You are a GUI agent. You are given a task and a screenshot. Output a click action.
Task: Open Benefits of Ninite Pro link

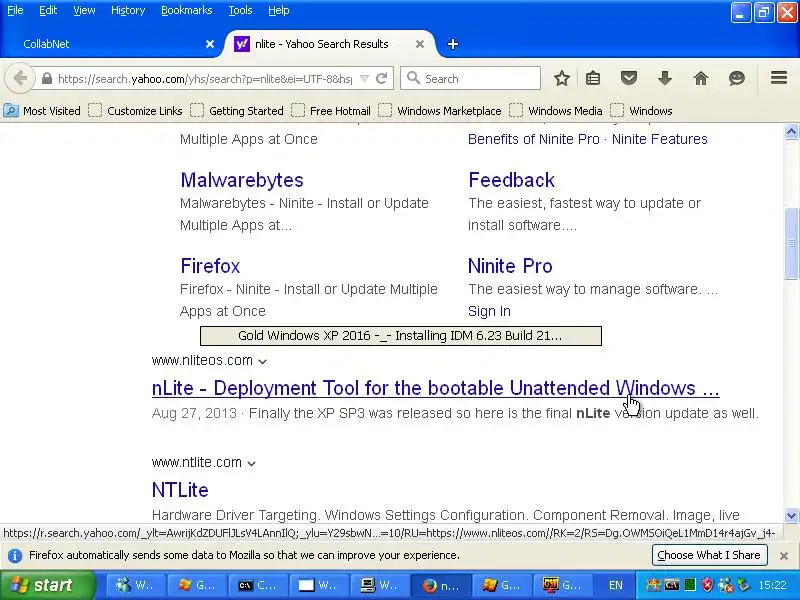click(533, 139)
